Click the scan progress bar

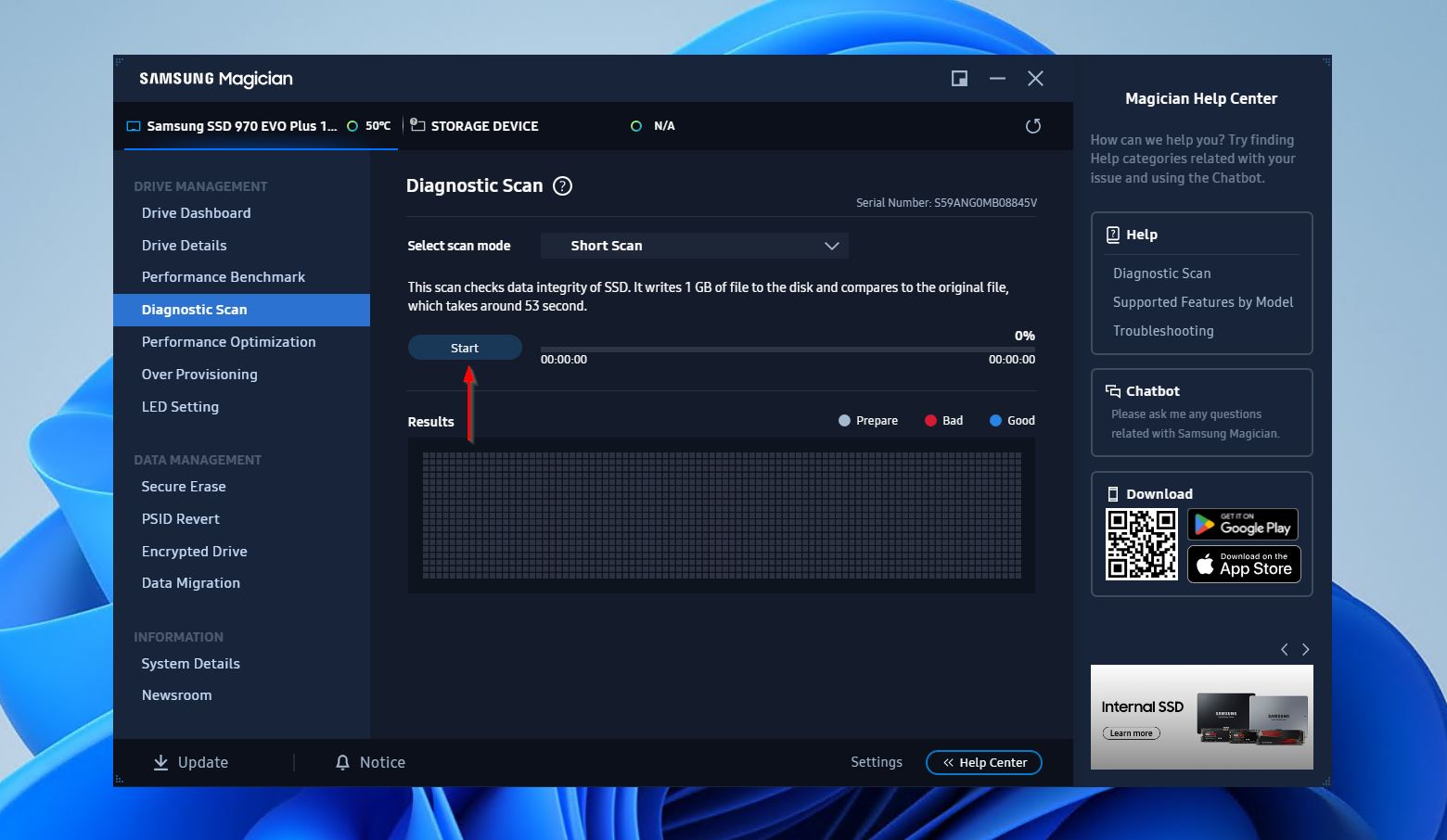[x=787, y=350]
